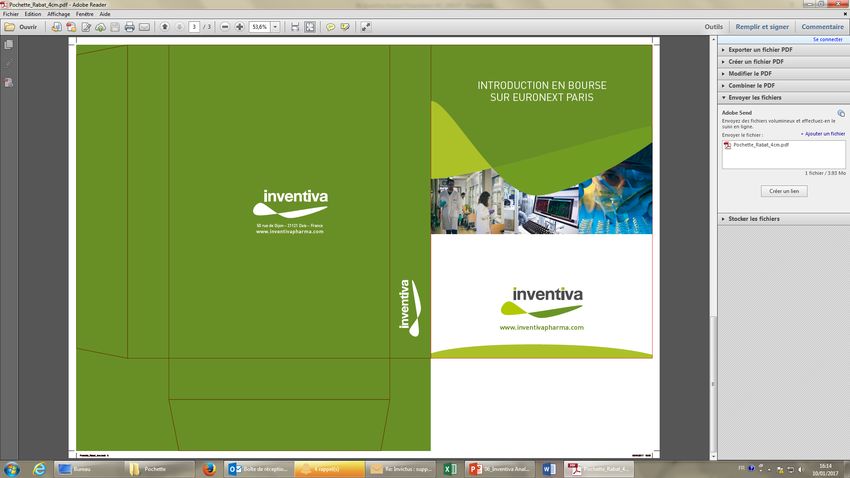
Task: Click the create PDF icon in toolbar
Action: pyautogui.click(x=71, y=27)
